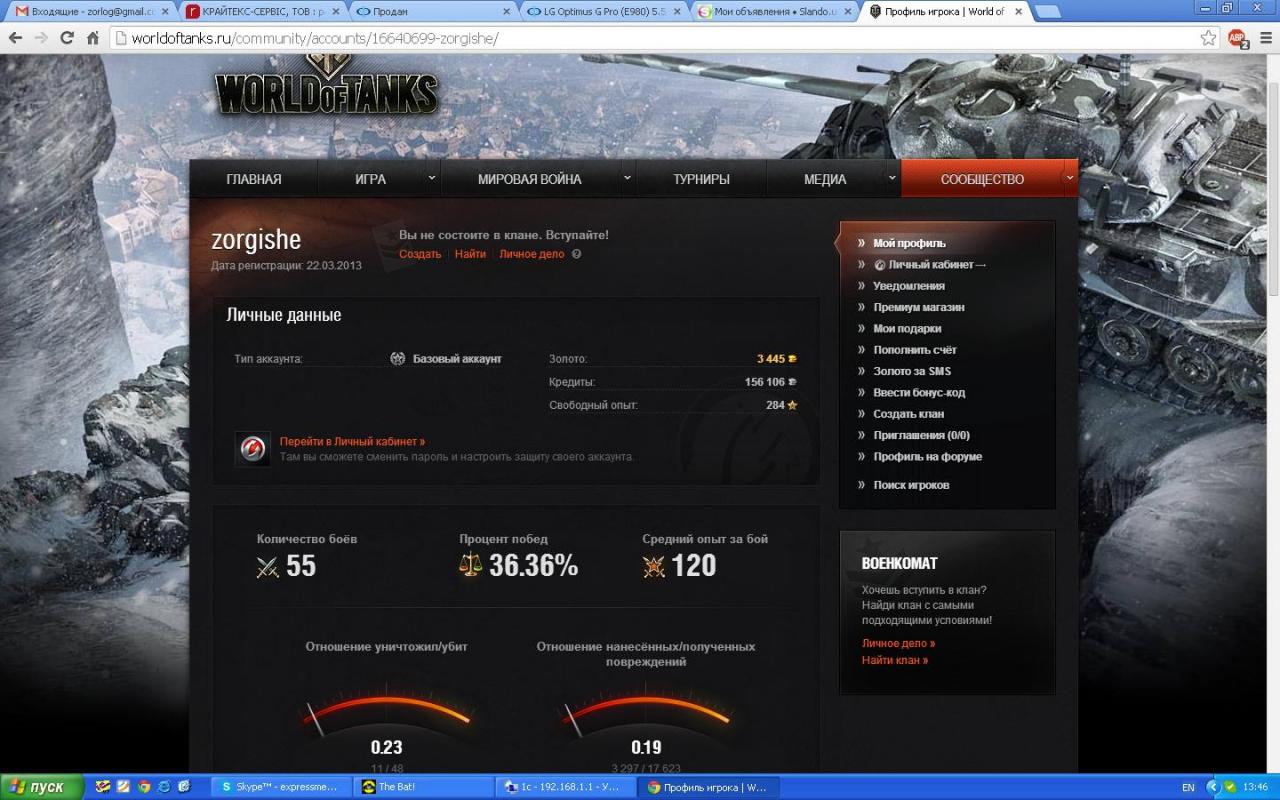Click the browser back arrow
Screen dimensions: 1280x800
(15, 38)
